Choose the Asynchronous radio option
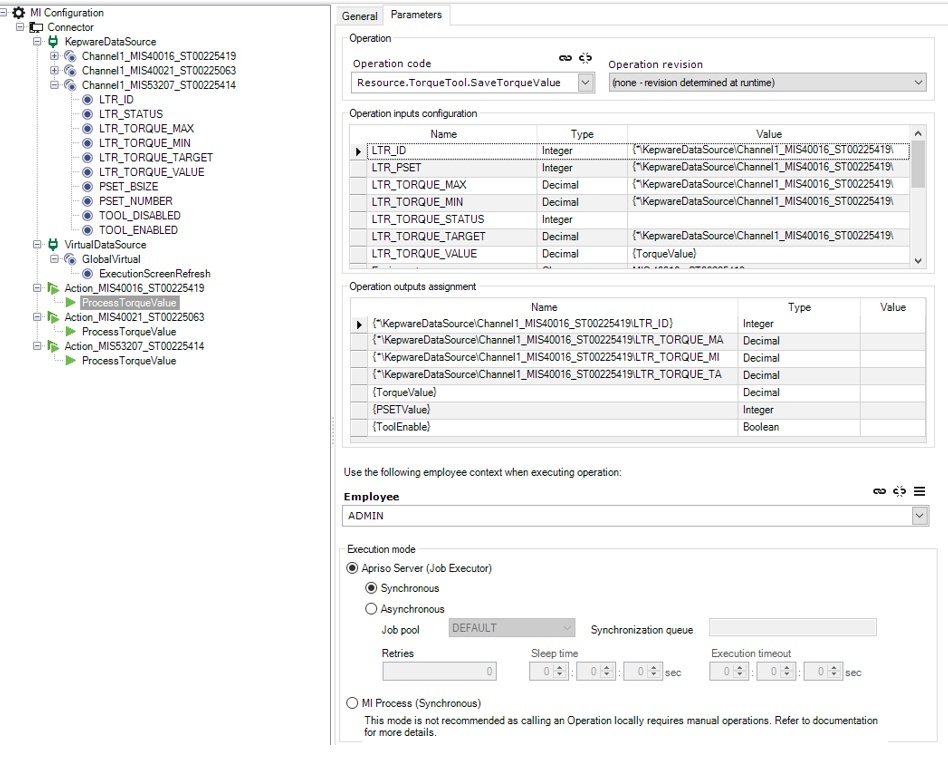Viewport: 948px width, 770px height. [x=371, y=609]
